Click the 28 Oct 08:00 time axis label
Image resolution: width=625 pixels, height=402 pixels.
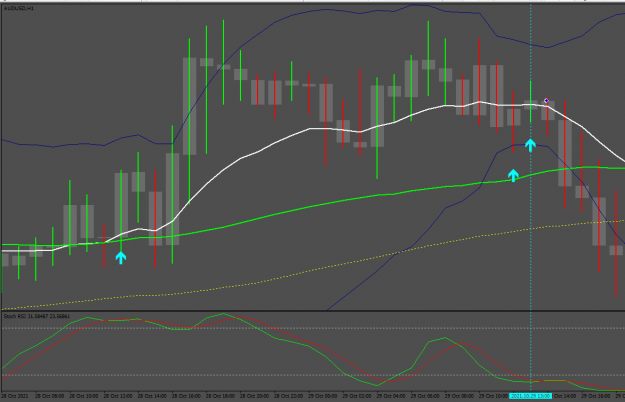click(x=49, y=396)
